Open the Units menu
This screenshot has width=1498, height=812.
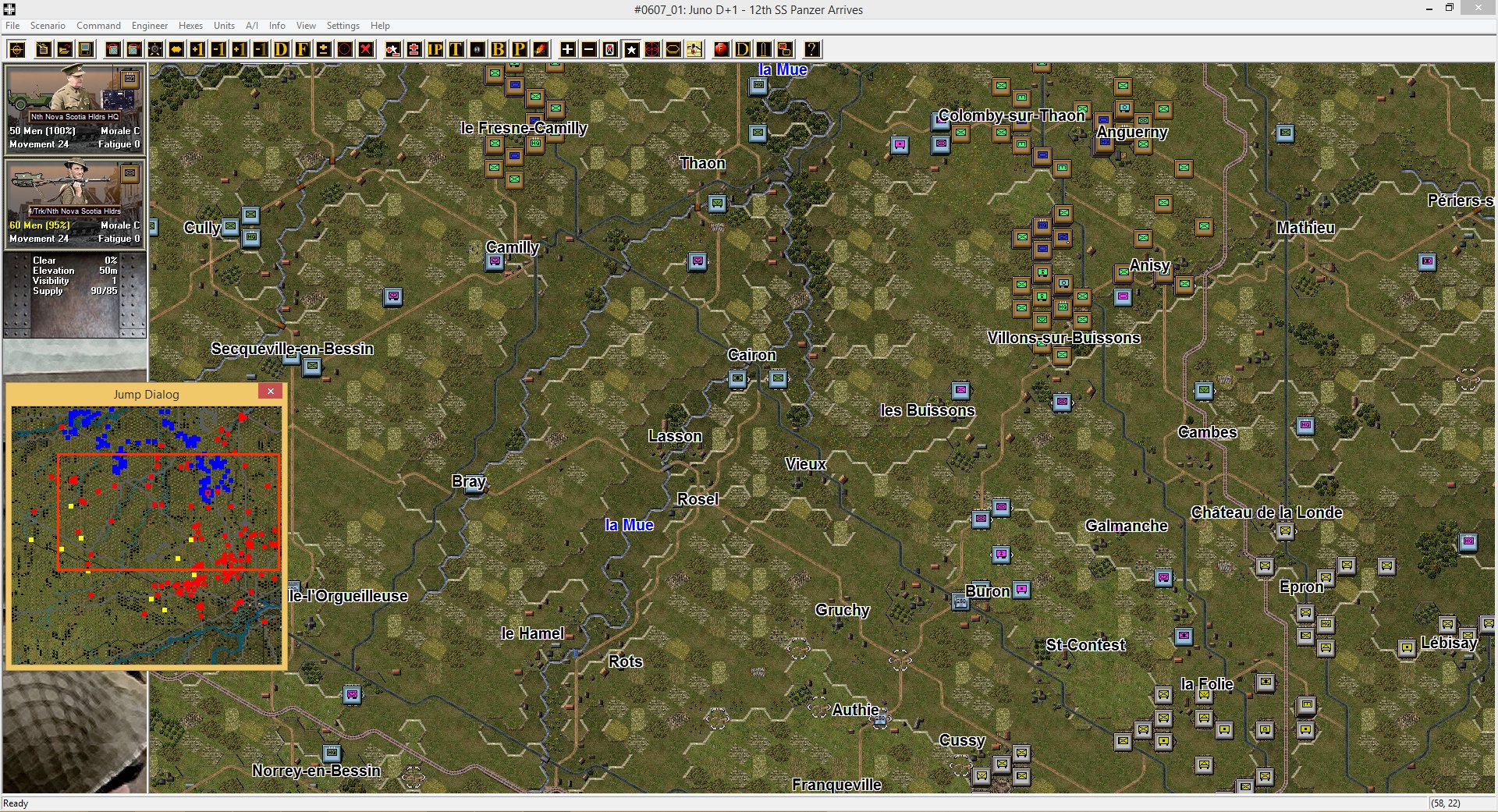click(x=224, y=26)
